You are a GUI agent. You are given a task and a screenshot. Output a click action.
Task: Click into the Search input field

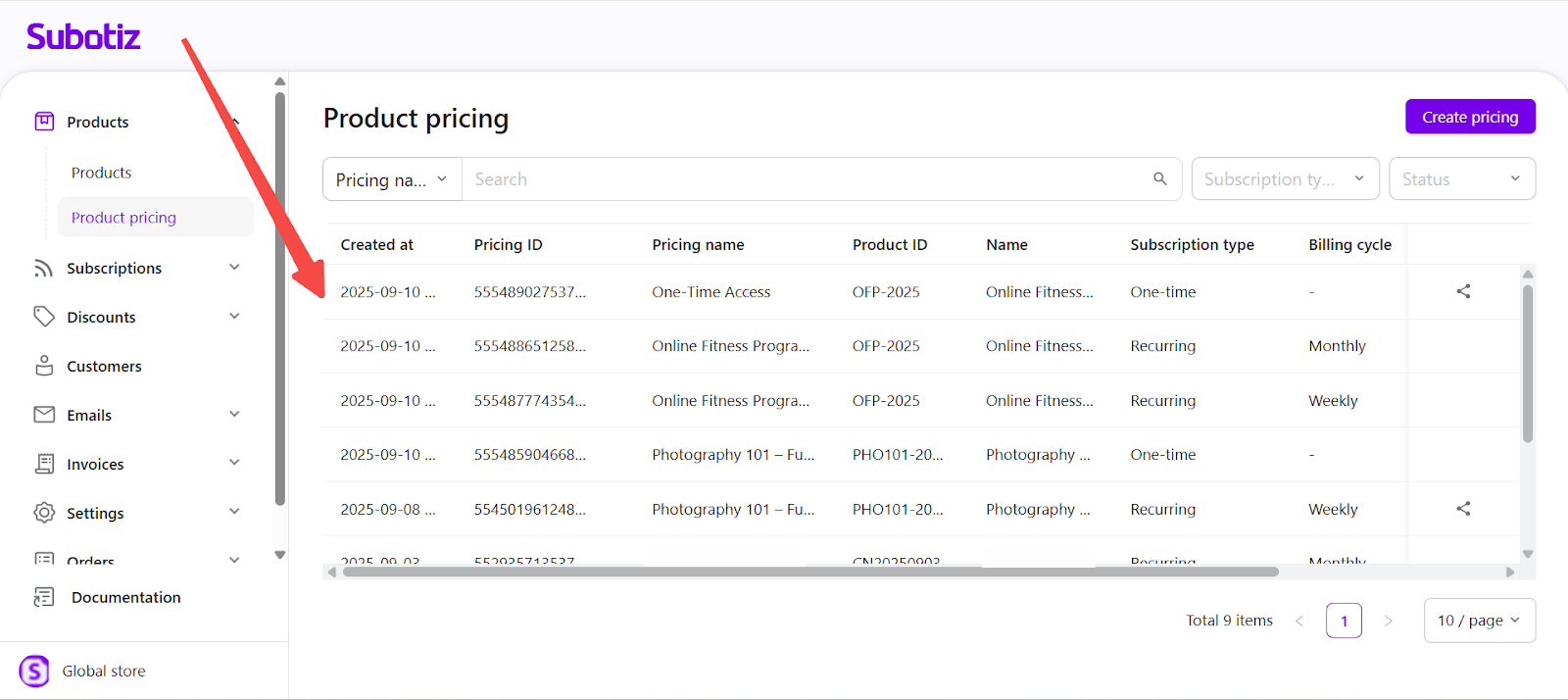coord(804,179)
